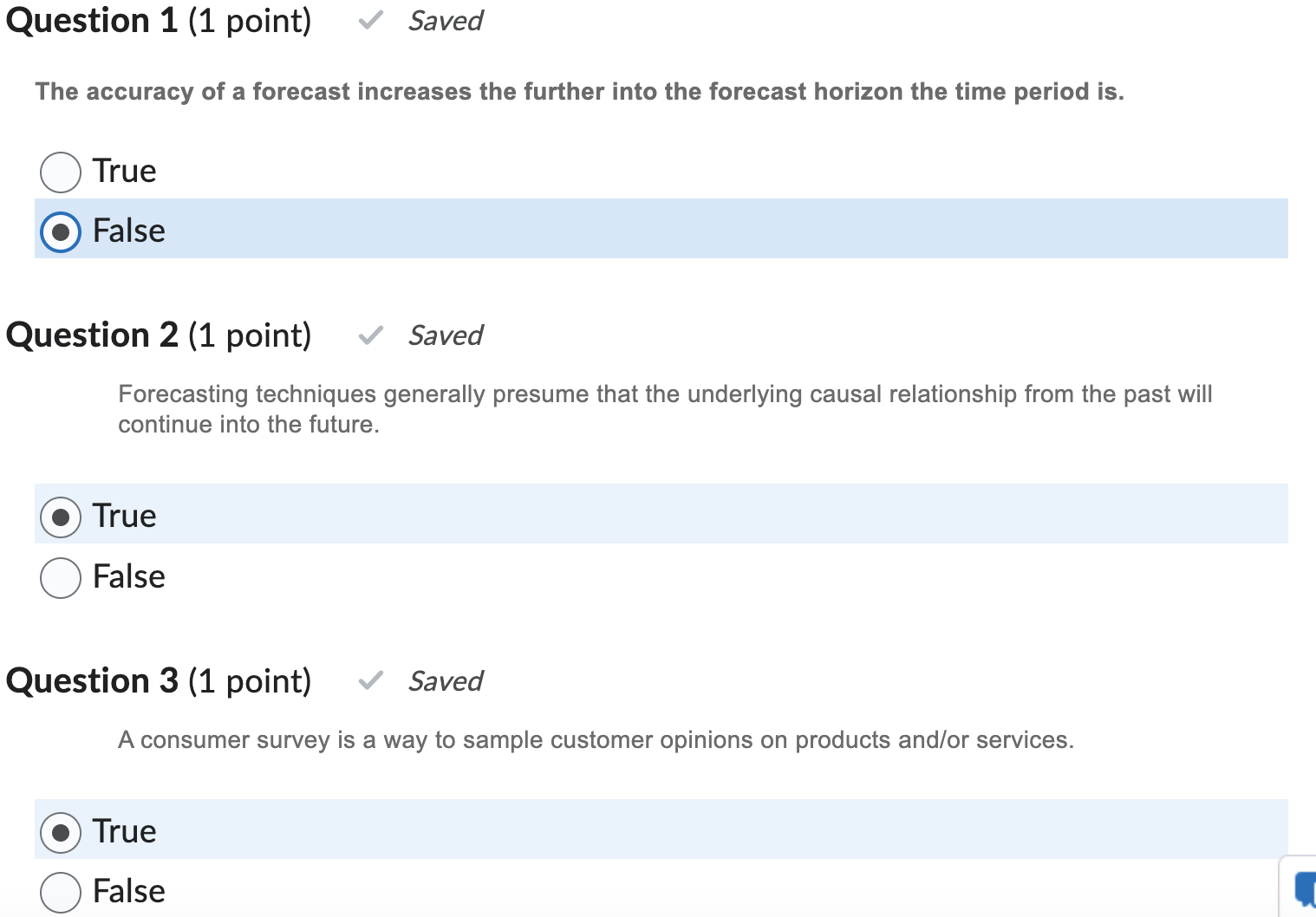Select True for Question 2
Viewport: 1316px width, 917px height.
point(60,515)
